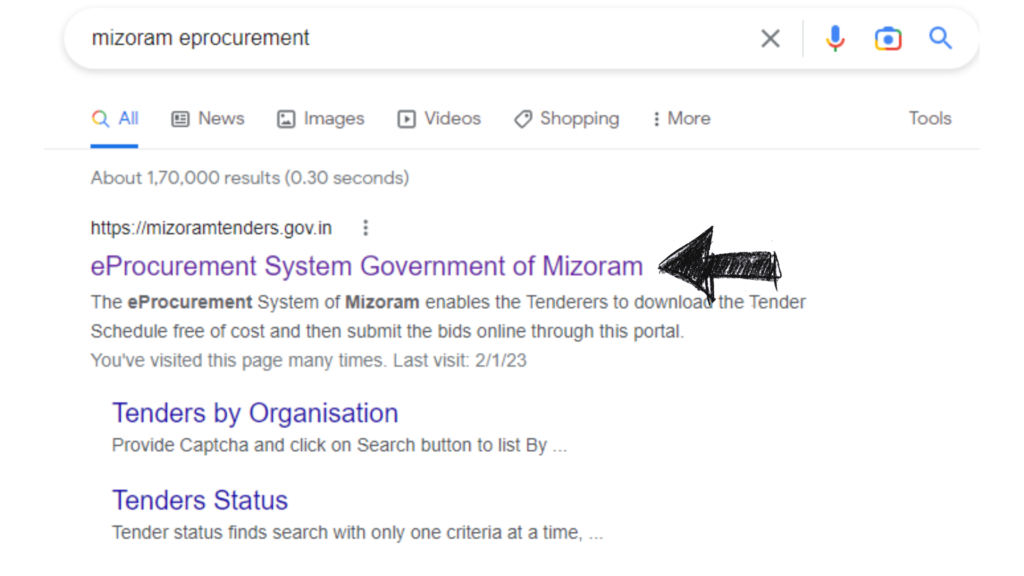Open the Tools options

pyautogui.click(x=929, y=118)
